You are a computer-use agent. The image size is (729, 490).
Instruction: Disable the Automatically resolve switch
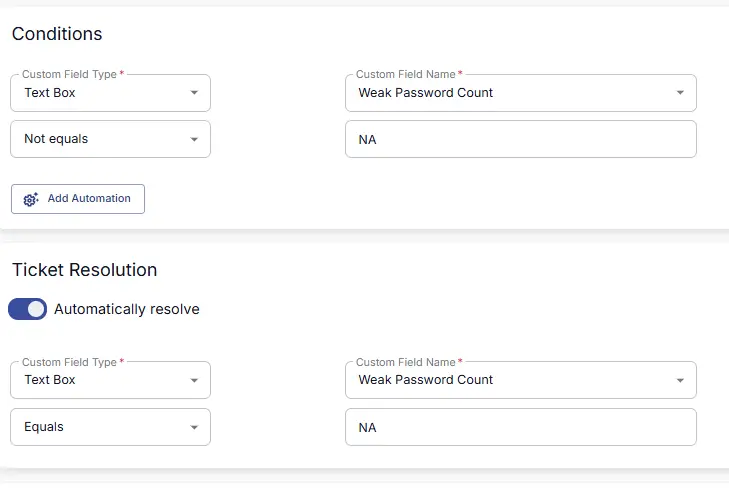[x=27, y=309]
